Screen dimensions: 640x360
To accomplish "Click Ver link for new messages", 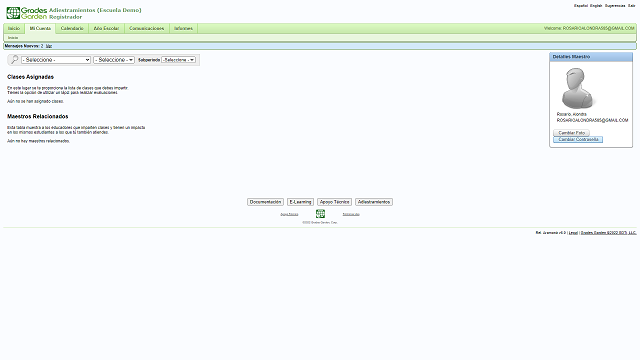I will (x=49, y=46).
